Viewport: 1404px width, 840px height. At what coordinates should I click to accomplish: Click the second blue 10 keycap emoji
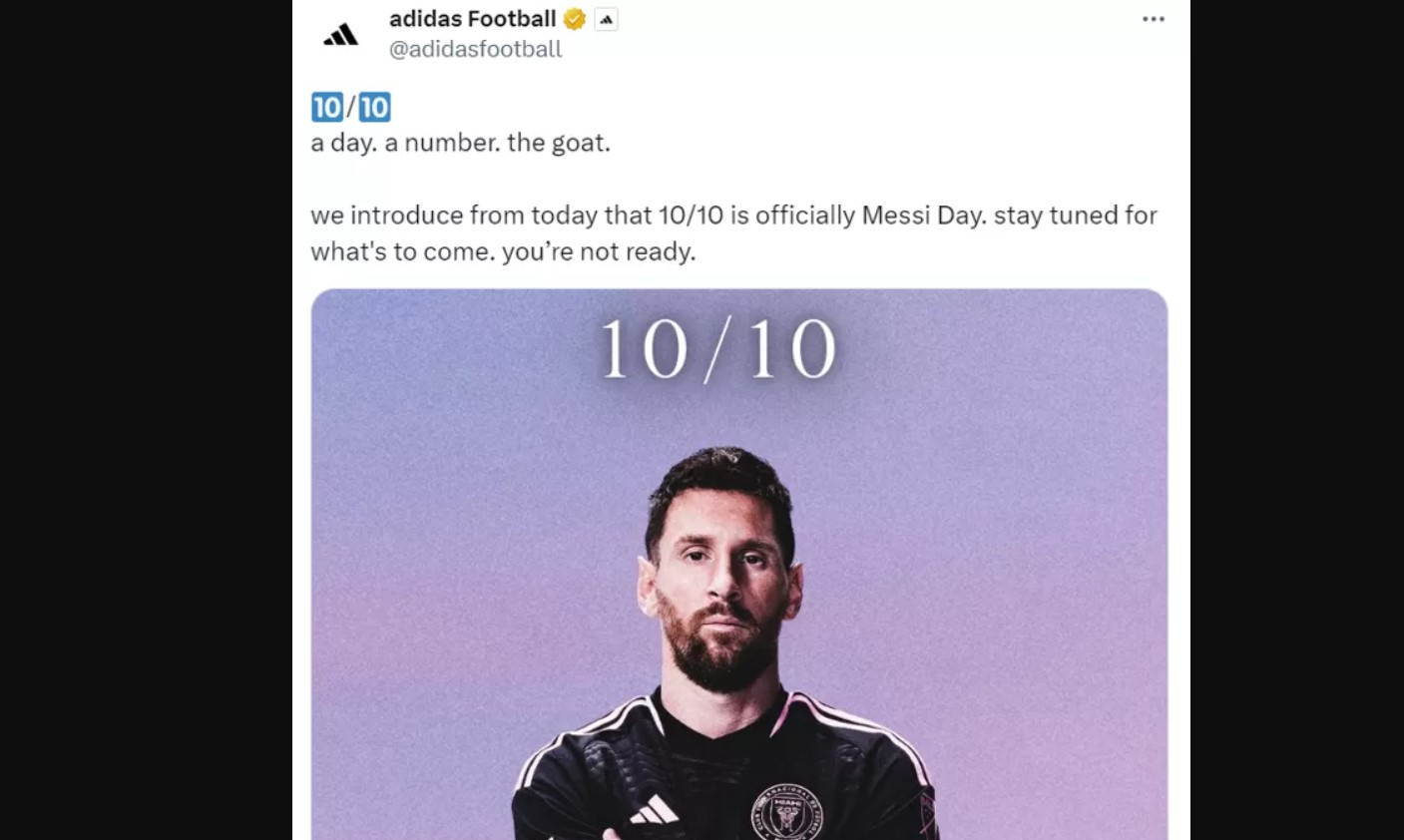[373, 107]
